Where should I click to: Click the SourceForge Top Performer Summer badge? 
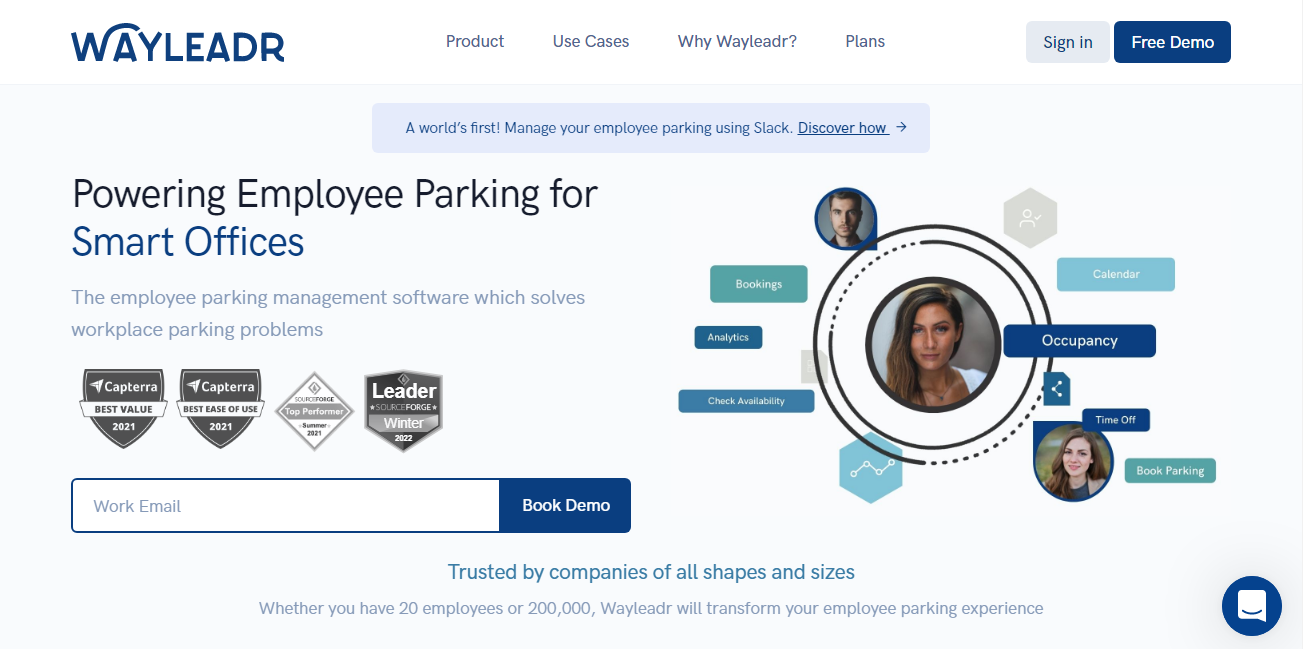pyautogui.click(x=314, y=411)
